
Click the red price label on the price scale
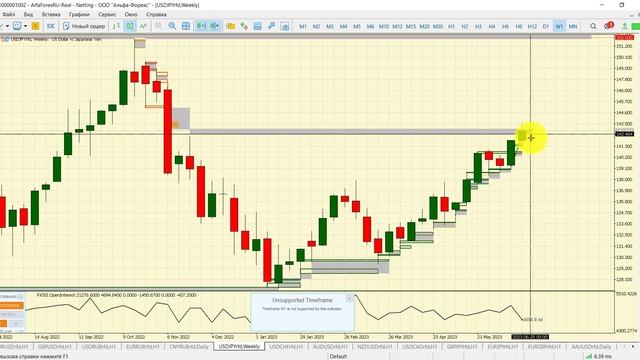(x=624, y=37)
